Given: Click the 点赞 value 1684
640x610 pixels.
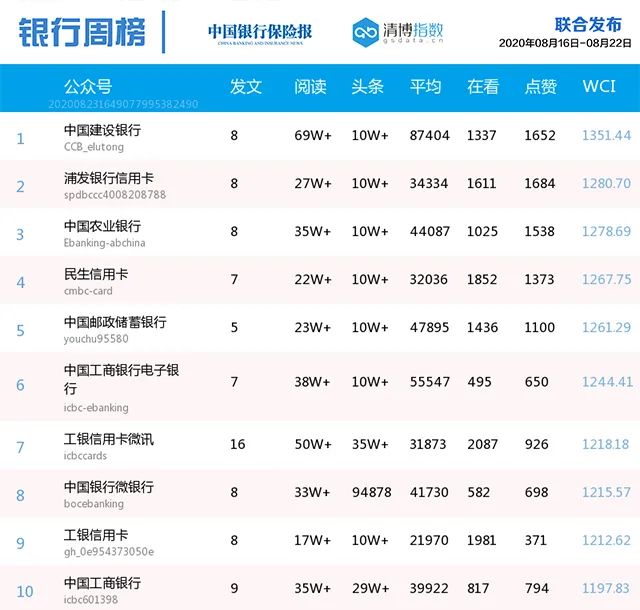Looking at the screenshot, I should pyautogui.click(x=540, y=183).
